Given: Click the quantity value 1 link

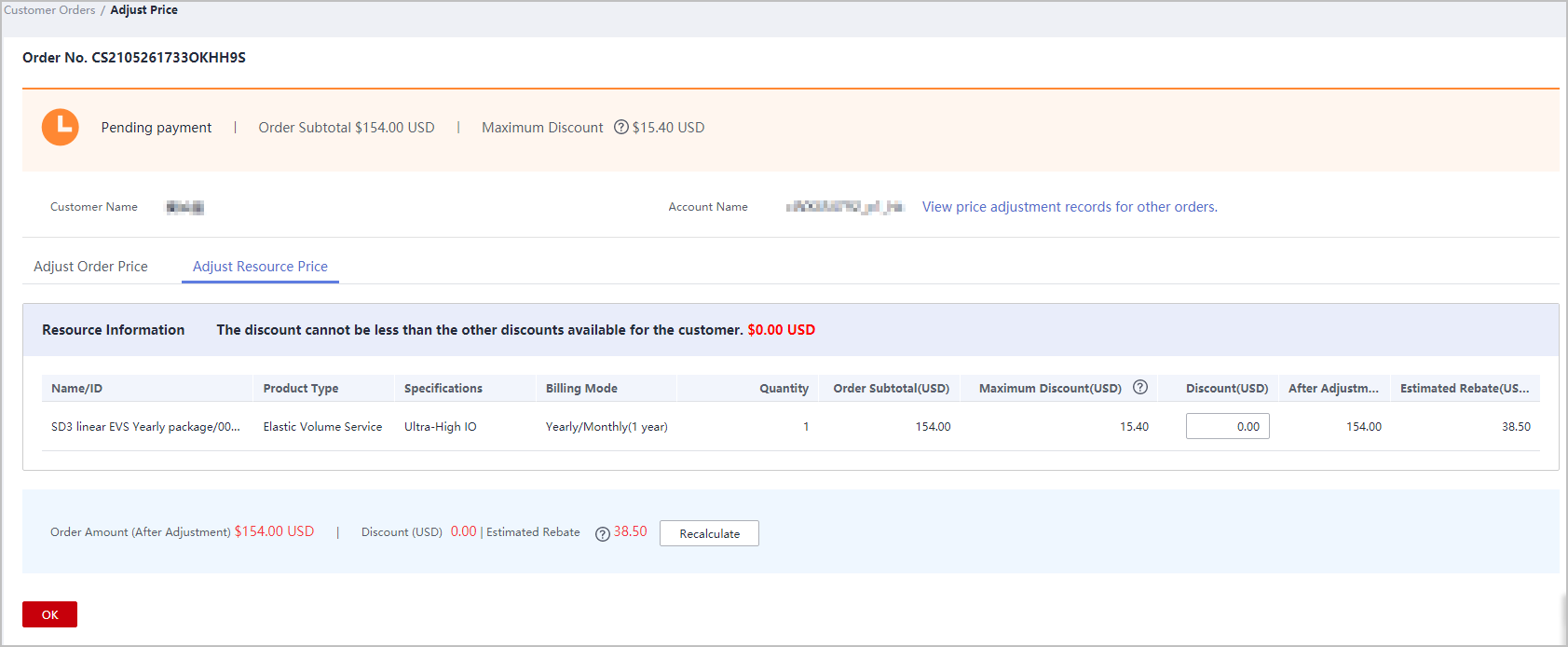Looking at the screenshot, I should 806,426.
